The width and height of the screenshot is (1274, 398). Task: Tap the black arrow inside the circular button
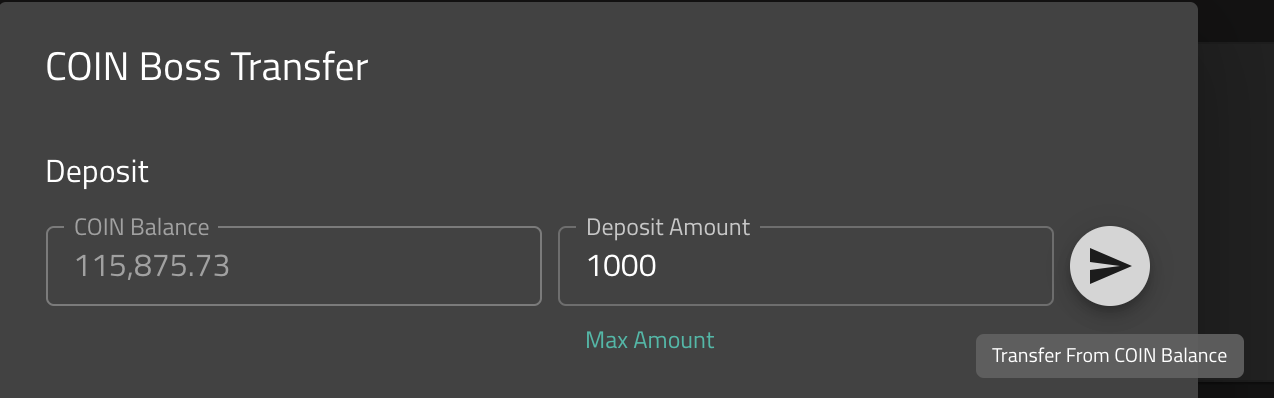(x=1110, y=266)
